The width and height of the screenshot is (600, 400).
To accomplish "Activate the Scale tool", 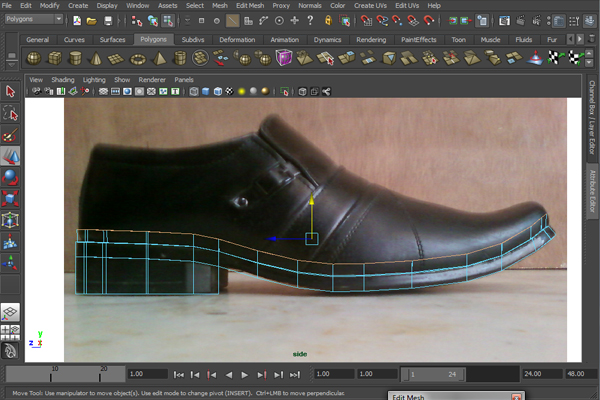I will (10, 199).
